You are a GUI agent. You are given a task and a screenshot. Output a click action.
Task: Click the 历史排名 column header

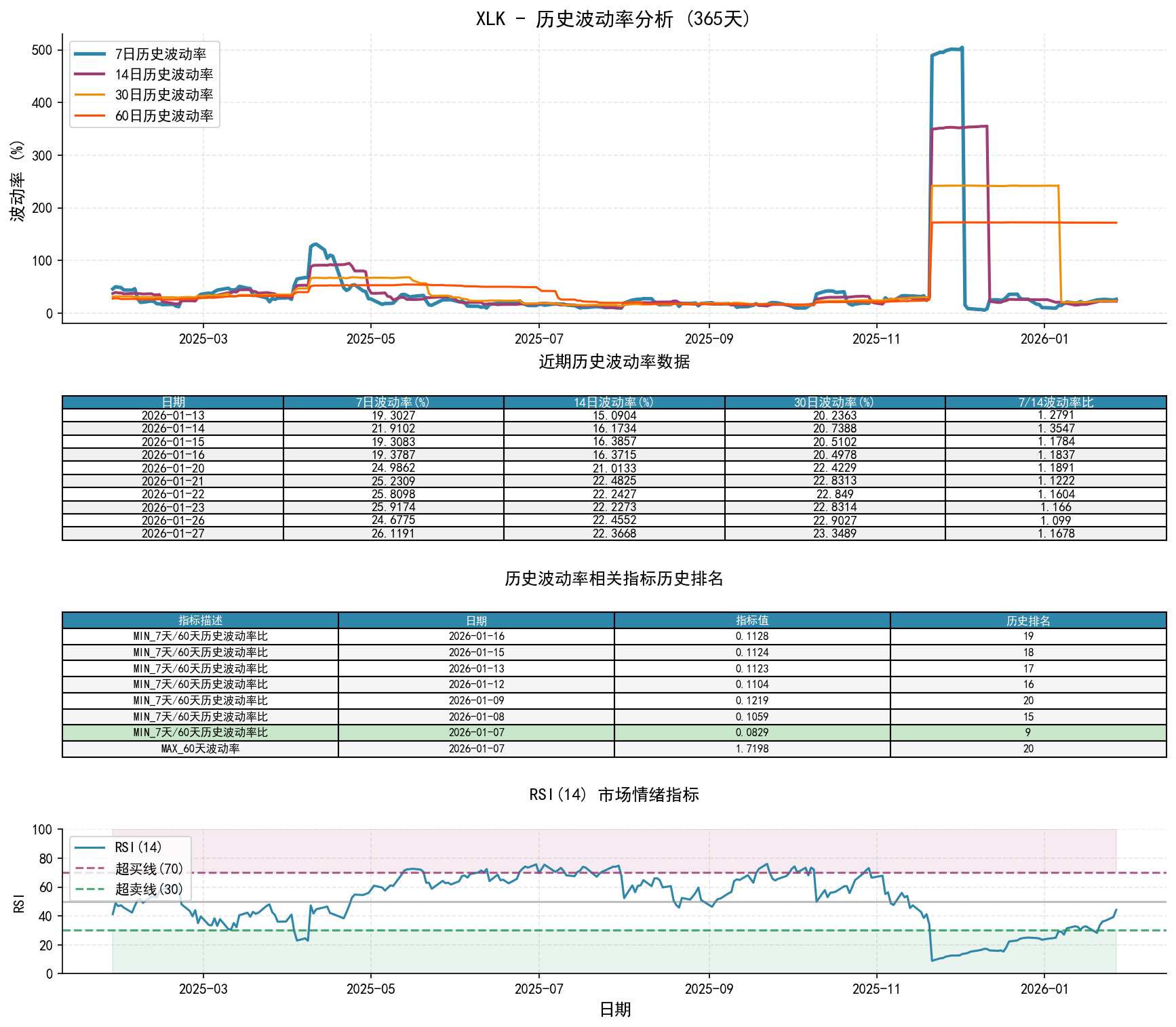[1028, 620]
